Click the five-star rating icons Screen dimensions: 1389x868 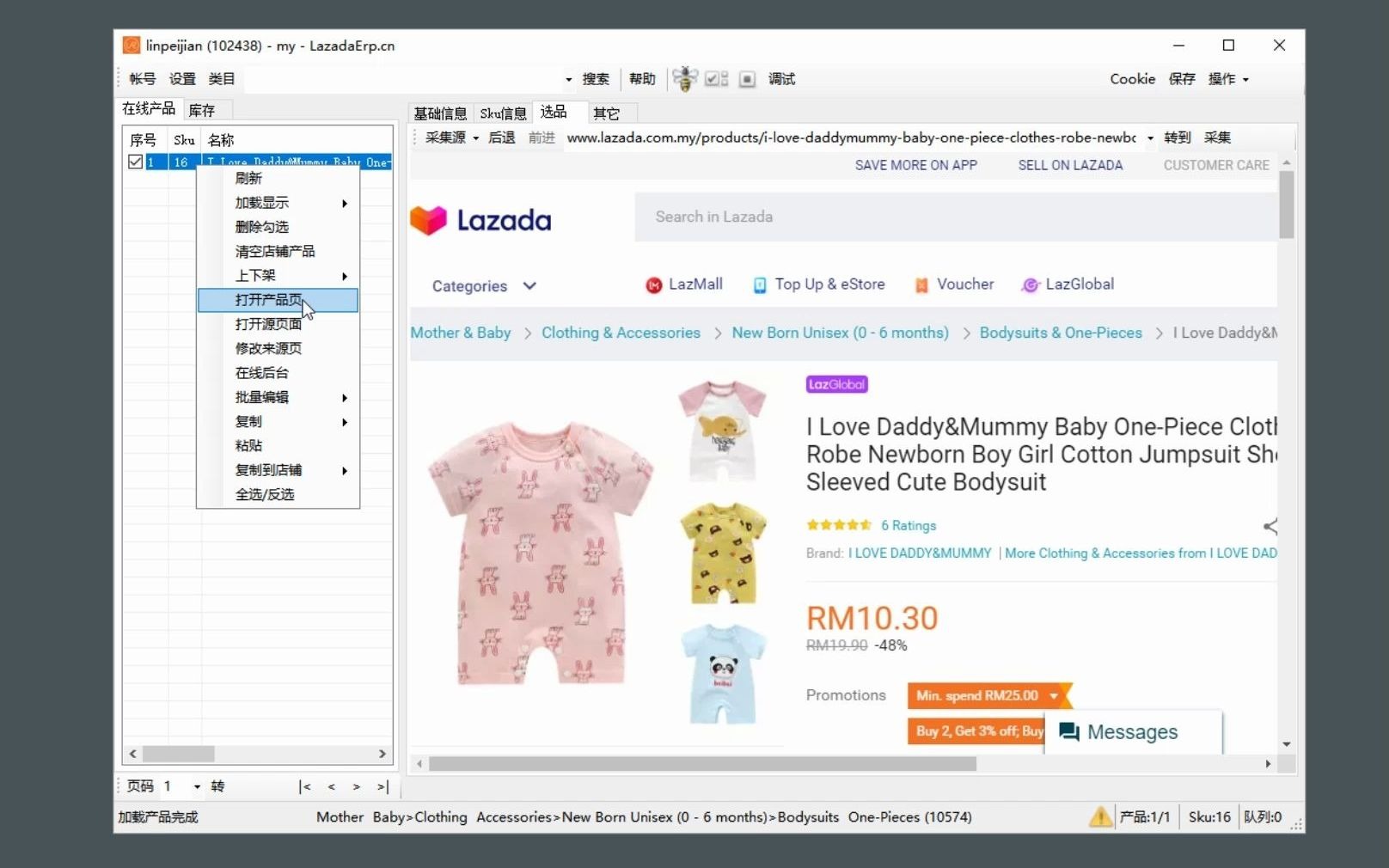click(839, 525)
